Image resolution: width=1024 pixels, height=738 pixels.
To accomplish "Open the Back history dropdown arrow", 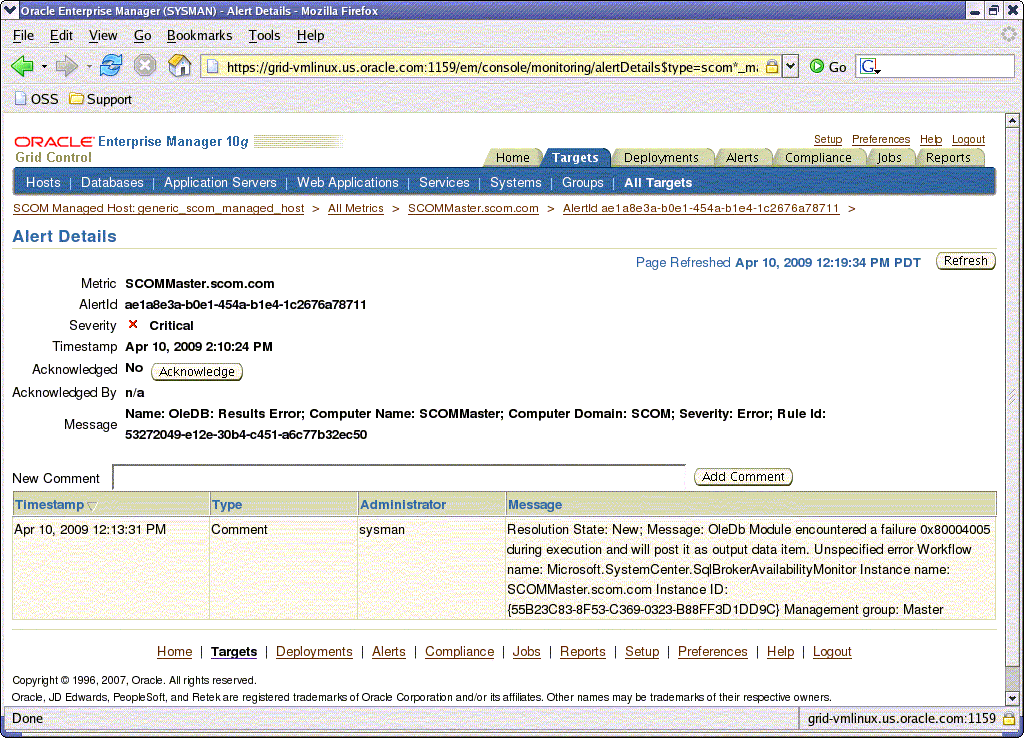I will click(x=44, y=67).
